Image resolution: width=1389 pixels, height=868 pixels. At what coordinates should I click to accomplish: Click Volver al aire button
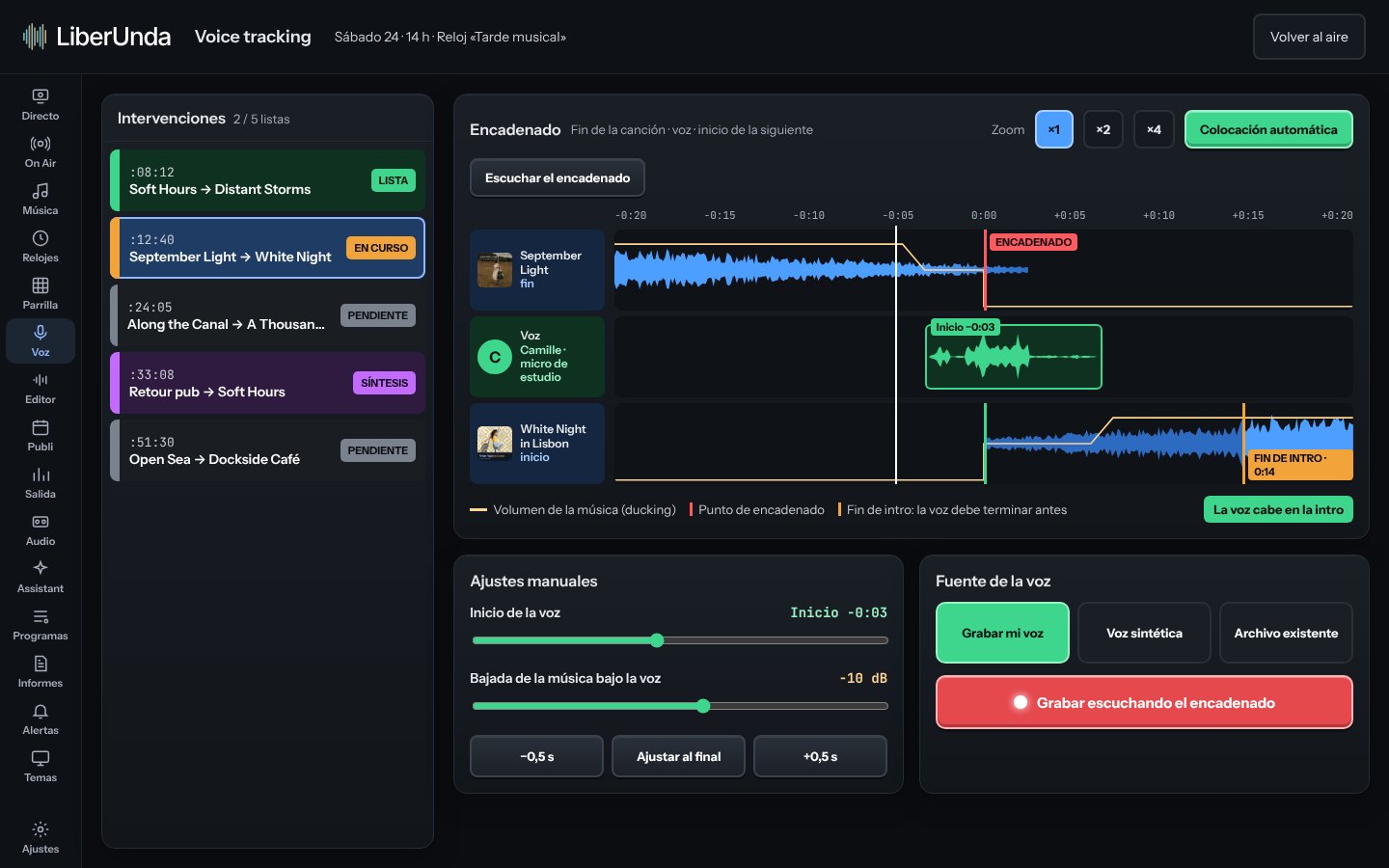pyautogui.click(x=1309, y=37)
